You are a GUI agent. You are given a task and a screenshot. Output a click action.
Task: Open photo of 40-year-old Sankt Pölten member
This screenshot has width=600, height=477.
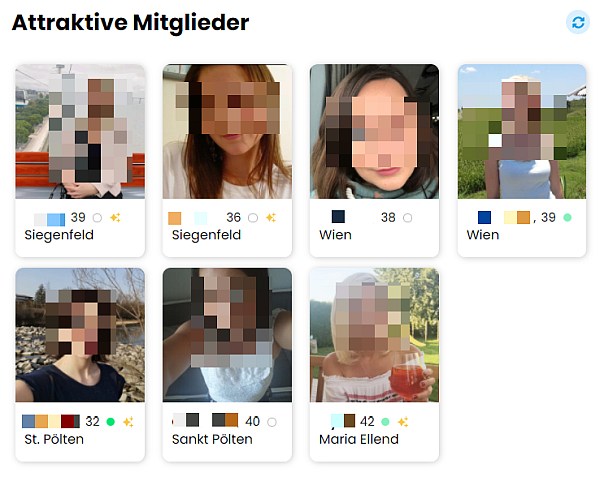pyautogui.click(x=227, y=335)
